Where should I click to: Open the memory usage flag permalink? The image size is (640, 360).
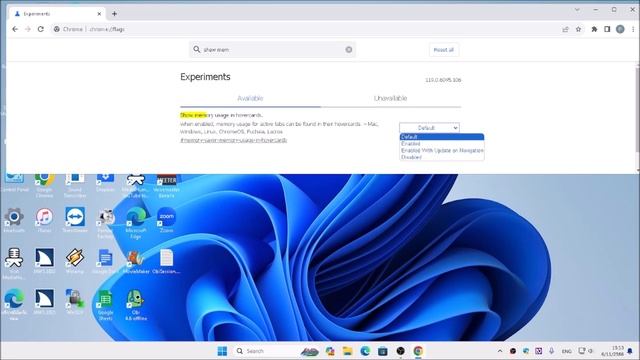pos(233,140)
